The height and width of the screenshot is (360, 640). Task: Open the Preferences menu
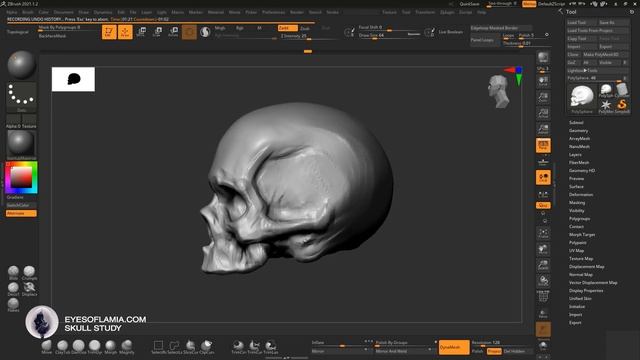click(273, 12)
